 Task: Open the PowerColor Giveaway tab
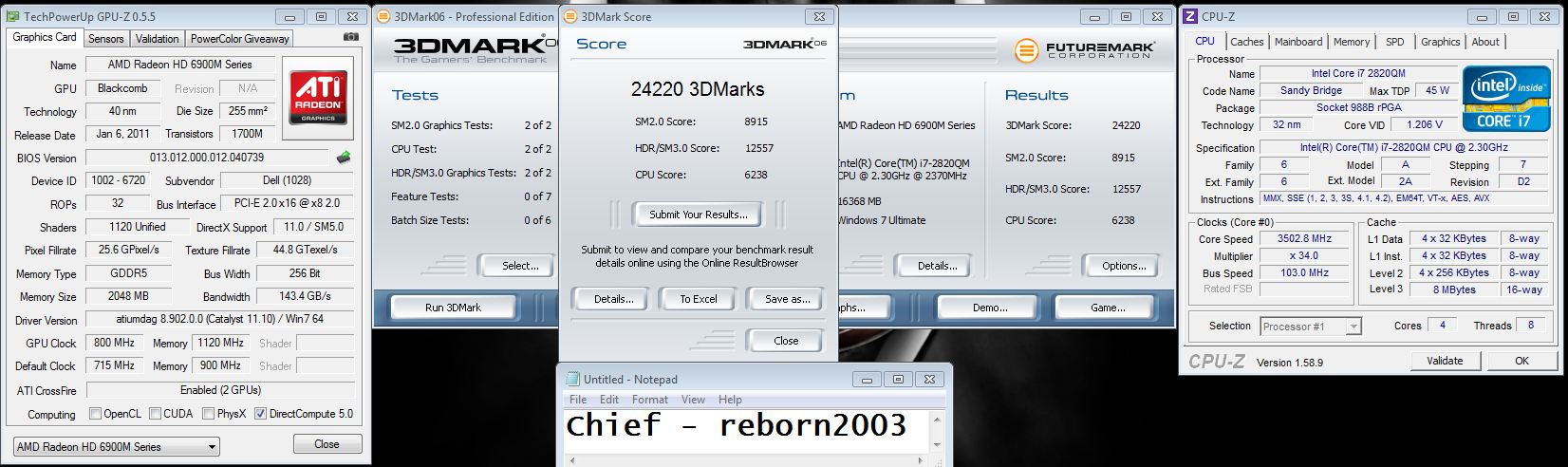tap(239, 39)
